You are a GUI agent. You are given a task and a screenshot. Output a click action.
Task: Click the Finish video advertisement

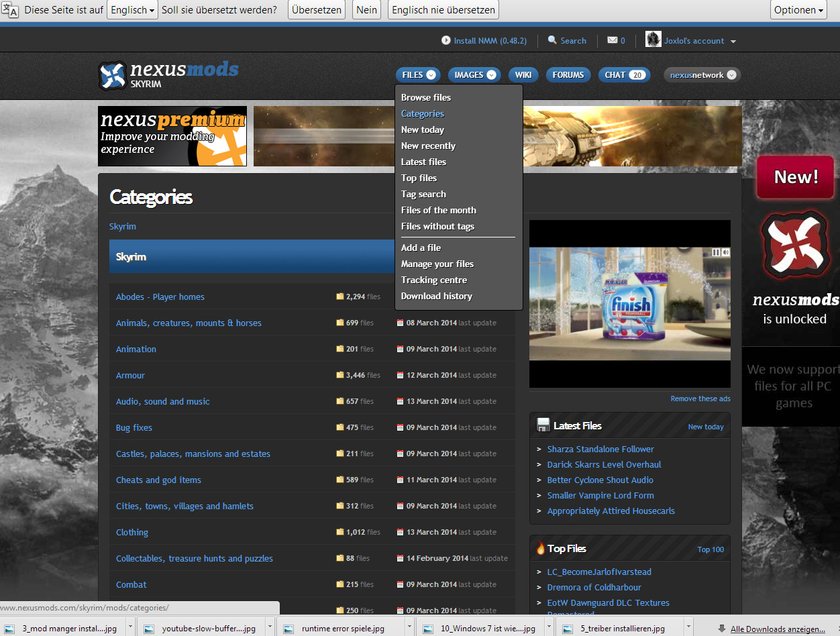tap(630, 304)
